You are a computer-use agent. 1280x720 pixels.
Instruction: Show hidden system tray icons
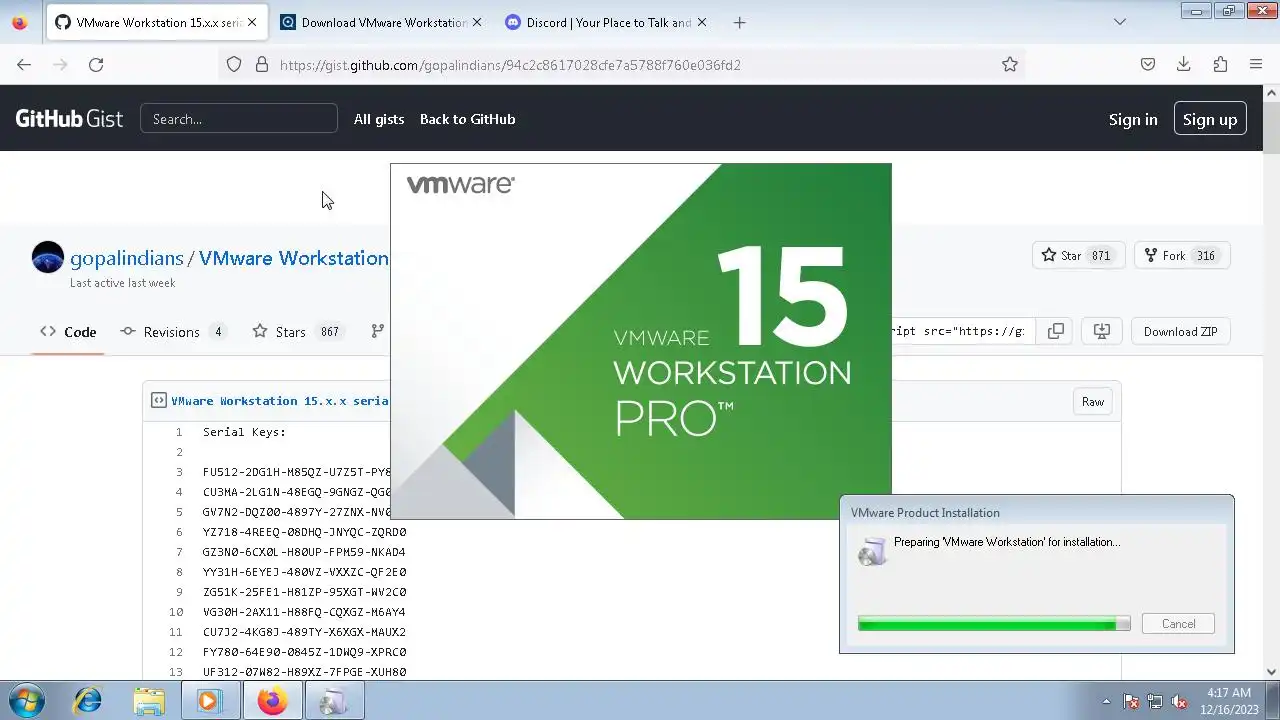tap(1106, 701)
